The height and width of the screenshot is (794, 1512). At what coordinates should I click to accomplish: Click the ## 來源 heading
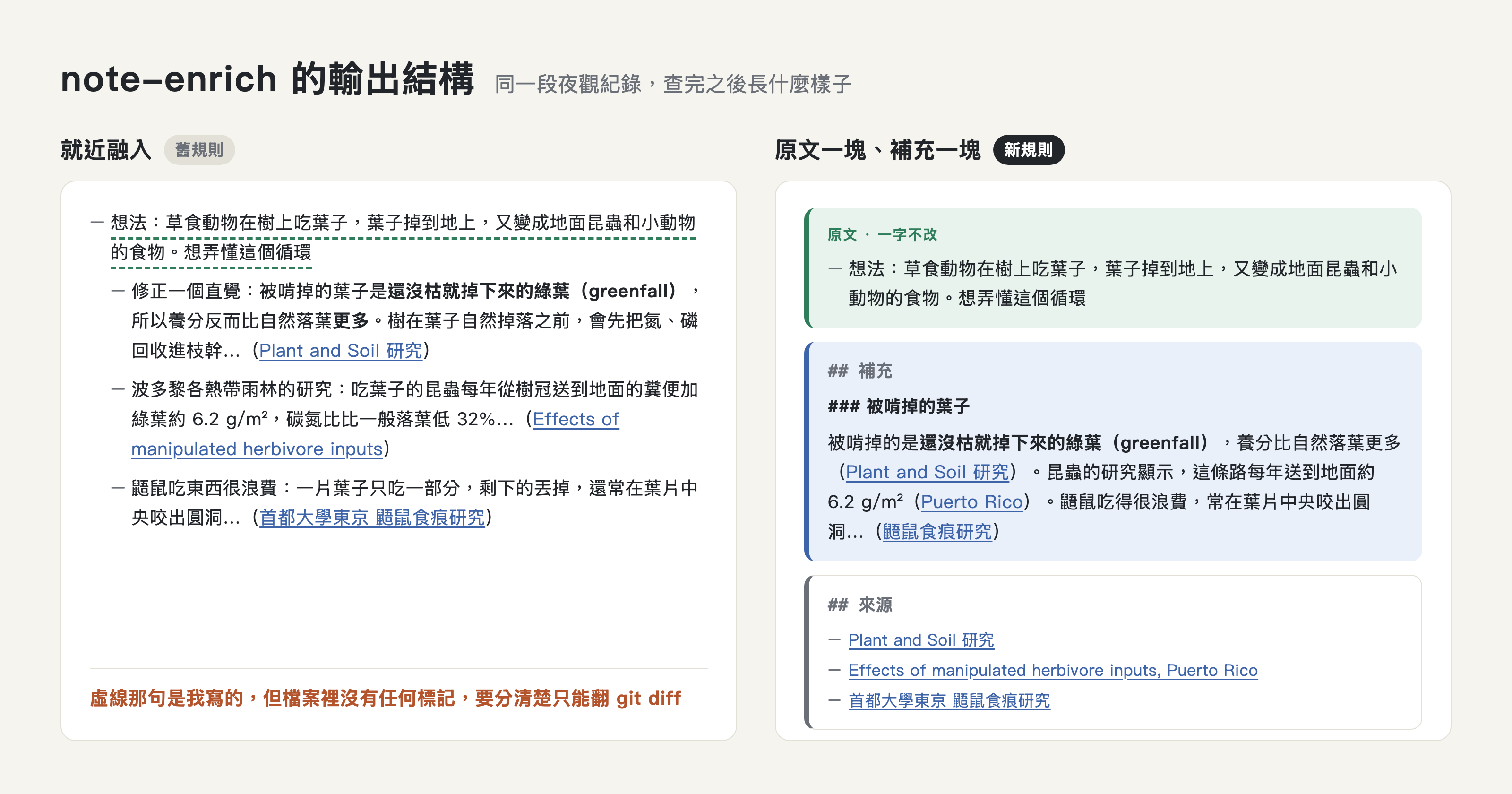point(860,604)
